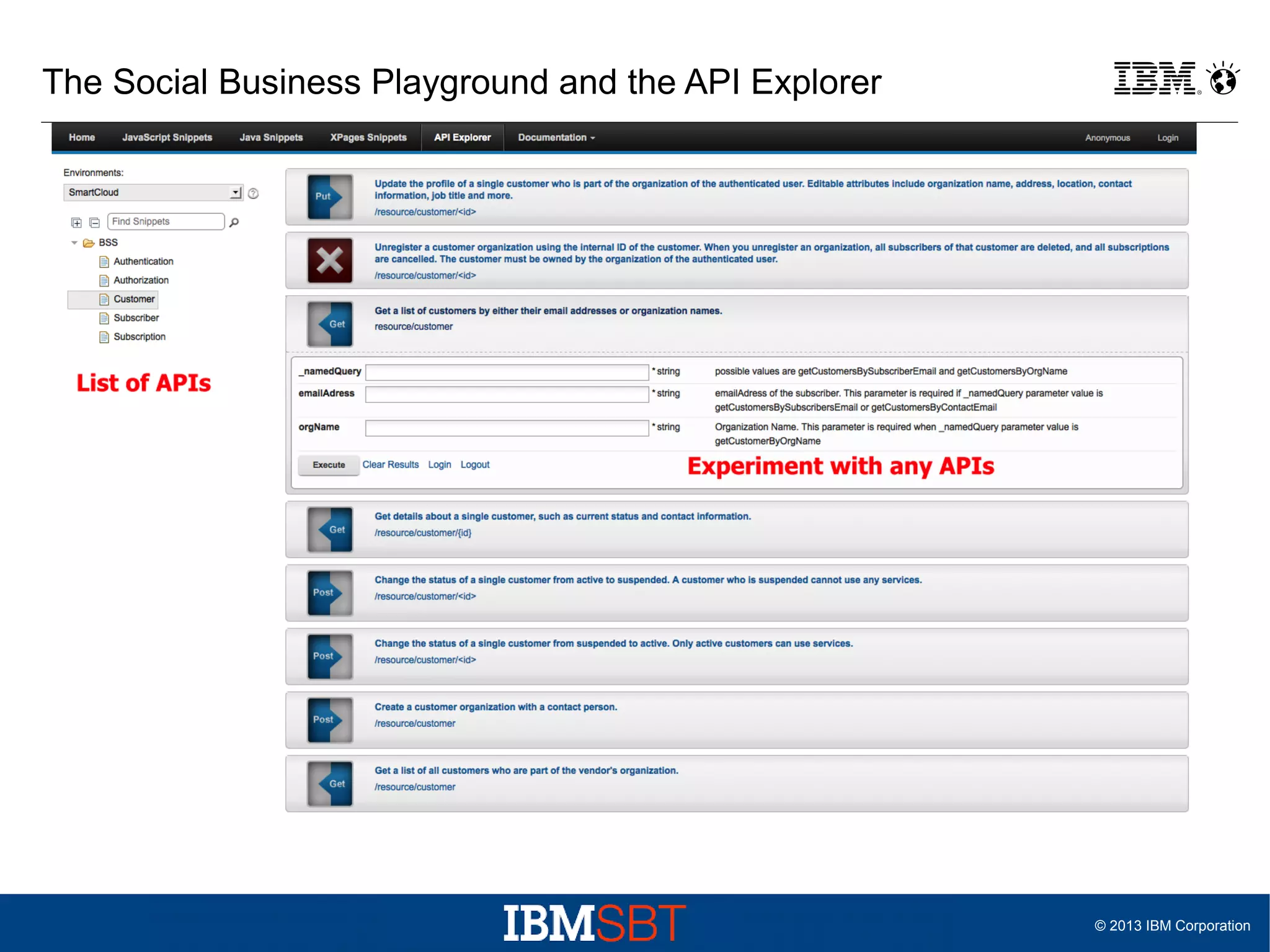1270x952 pixels.
Task: Click the 'resource/customer' path under email query
Action: coord(414,327)
